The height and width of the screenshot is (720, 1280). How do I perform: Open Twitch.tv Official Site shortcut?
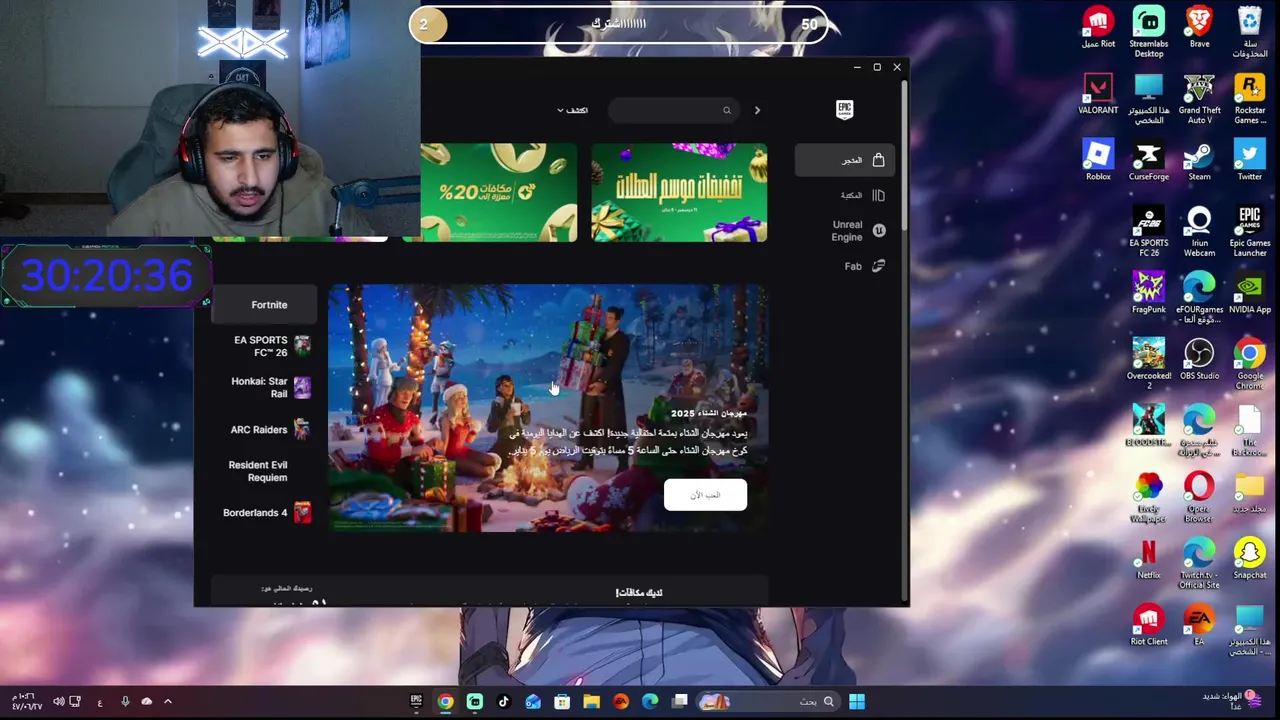[x=1199, y=564]
